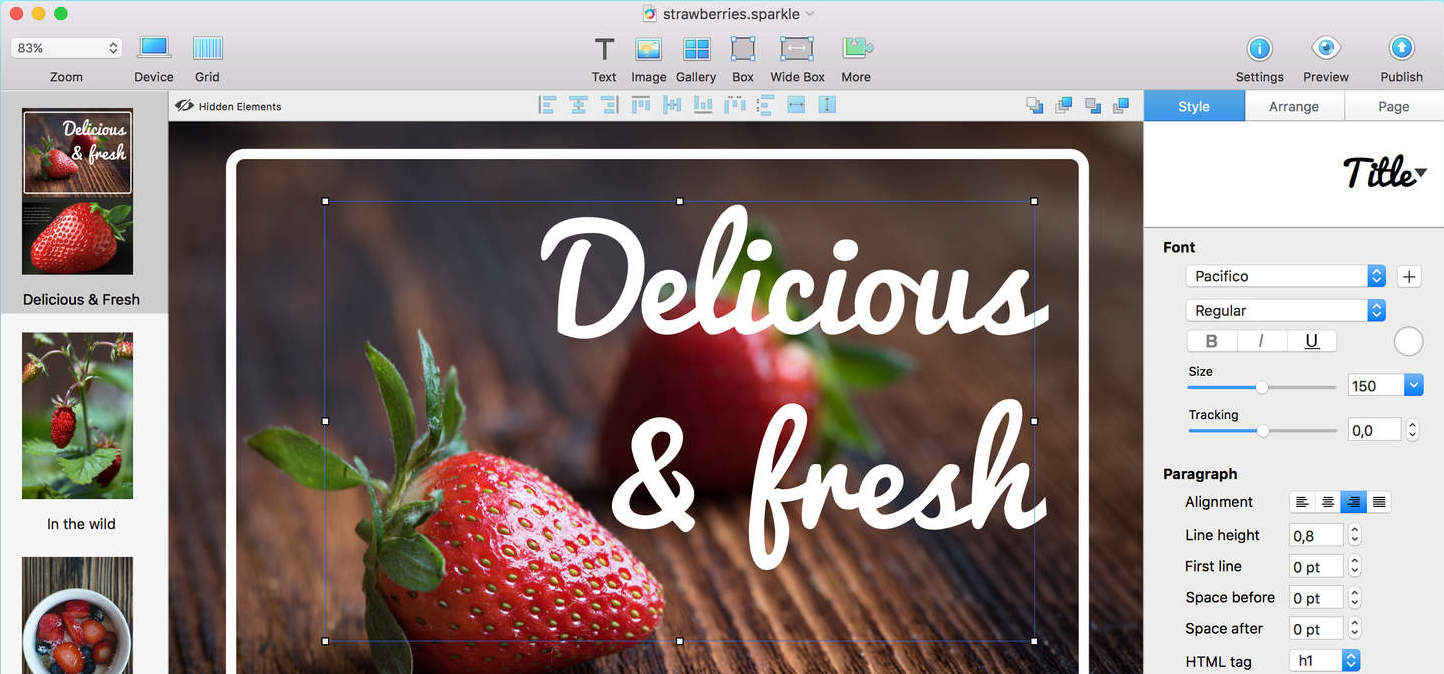Toggle italic formatting
The image size is (1444, 674).
click(1261, 341)
